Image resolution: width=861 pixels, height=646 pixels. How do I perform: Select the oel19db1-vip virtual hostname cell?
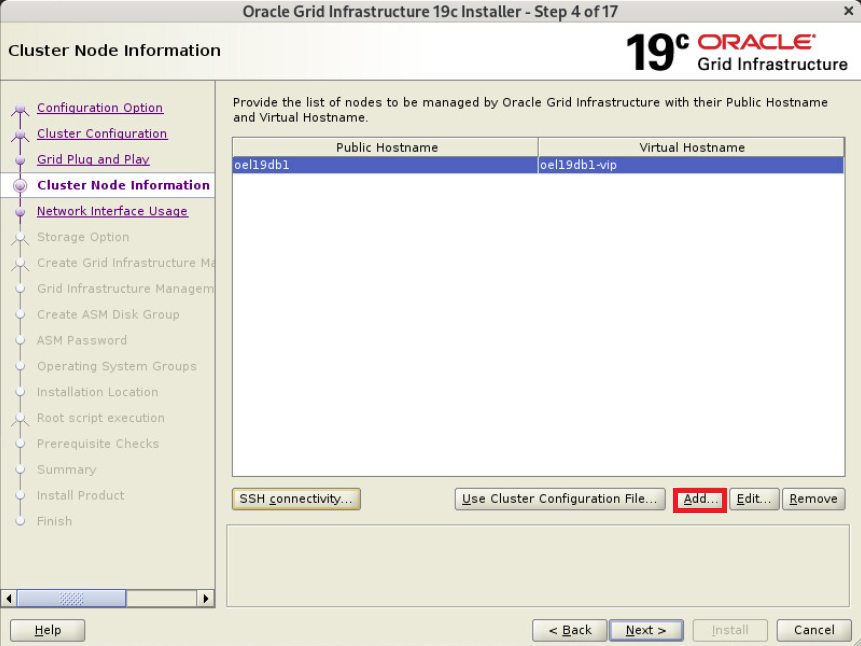[691, 165]
